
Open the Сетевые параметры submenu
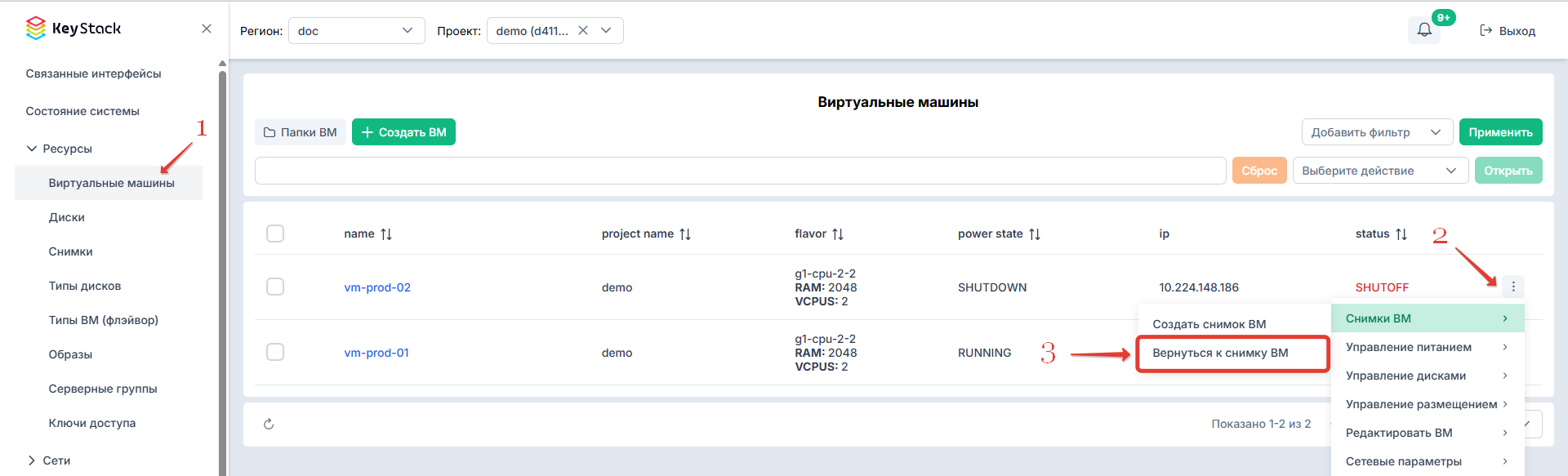click(1428, 461)
